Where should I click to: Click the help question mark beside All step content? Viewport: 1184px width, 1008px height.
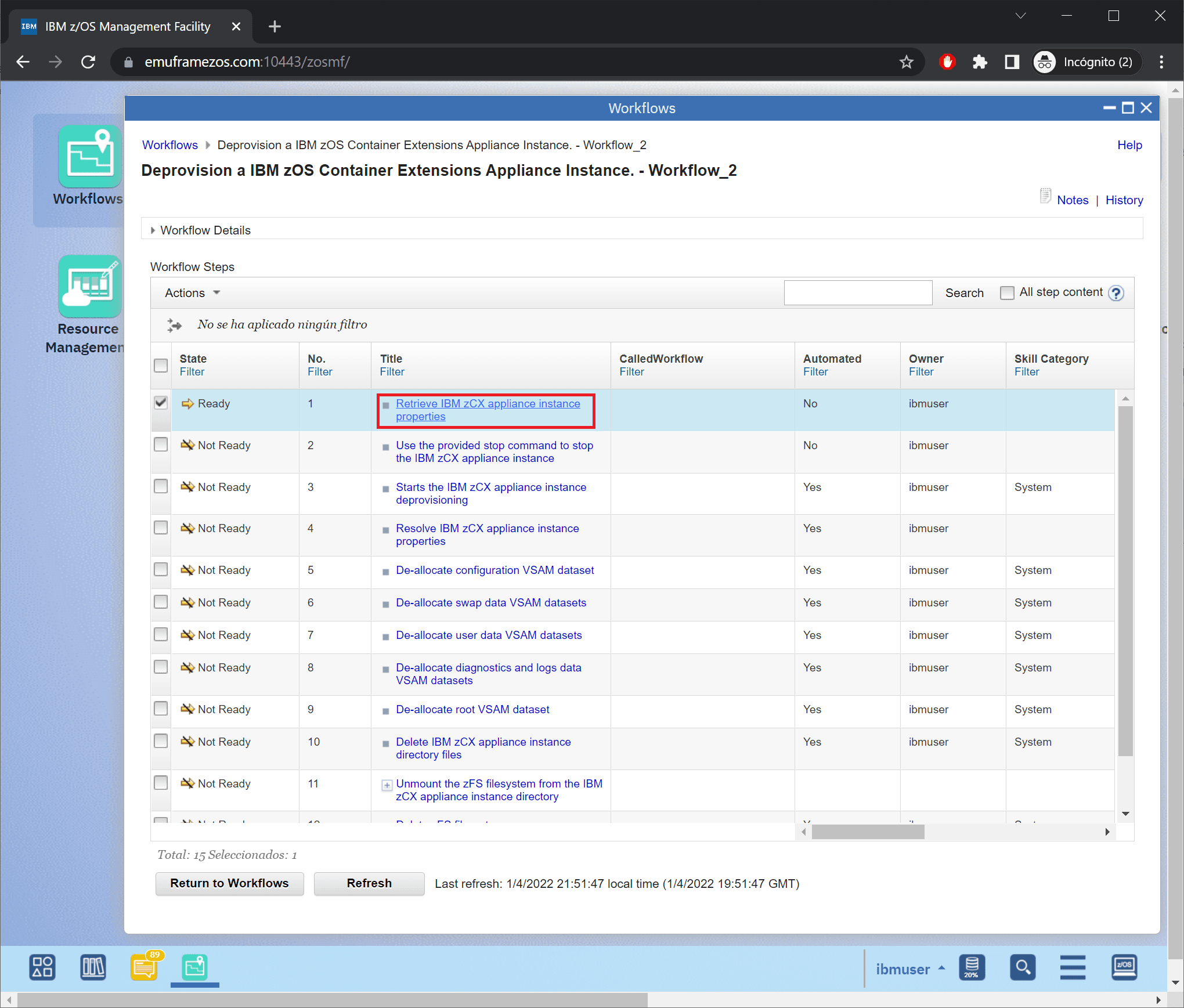(1116, 293)
